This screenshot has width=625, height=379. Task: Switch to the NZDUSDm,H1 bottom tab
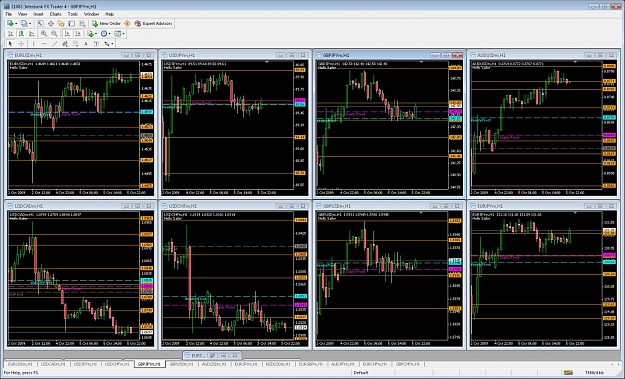tap(278, 364)
